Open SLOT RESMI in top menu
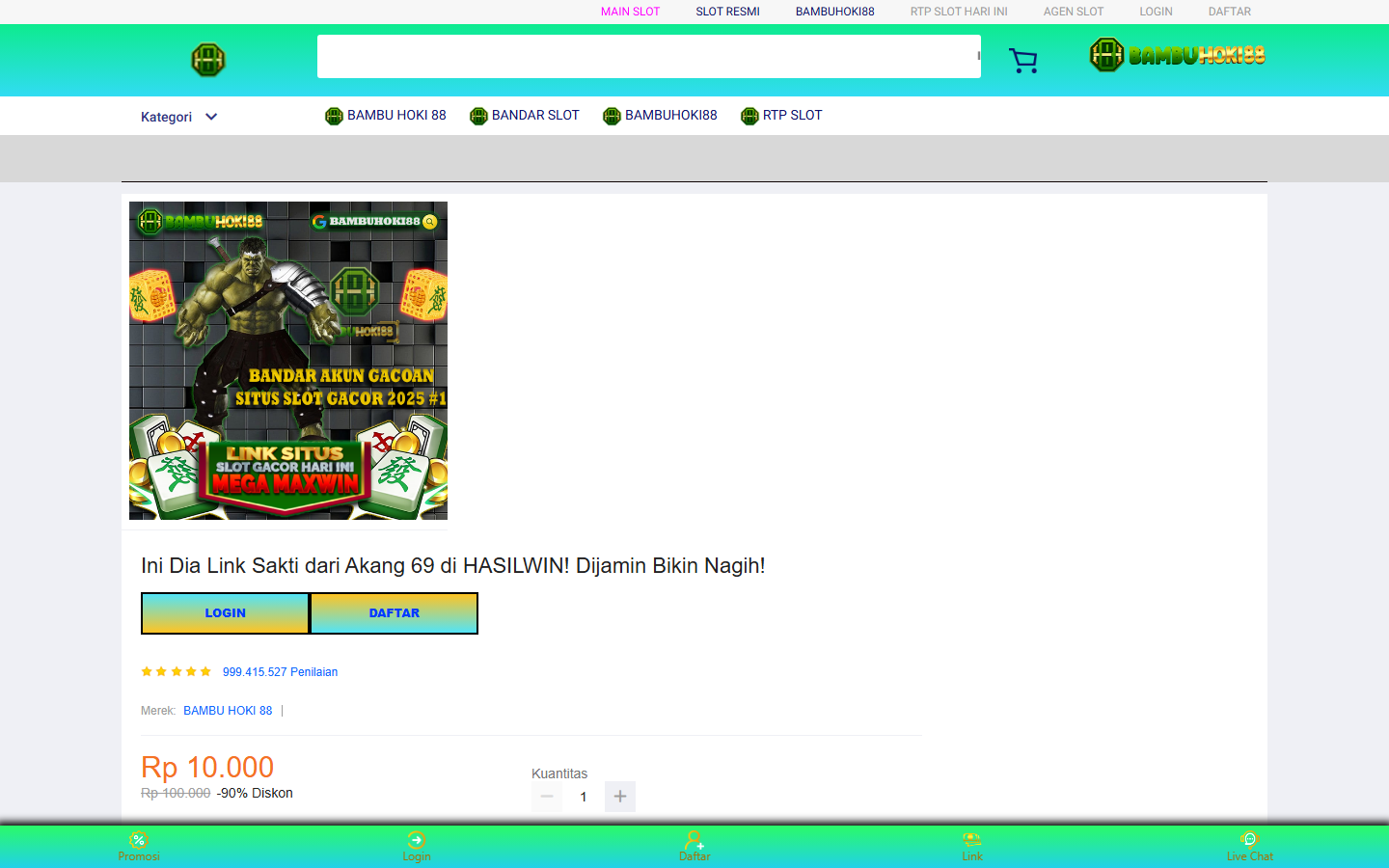The image size is (1389, 868). coord(728,12)
